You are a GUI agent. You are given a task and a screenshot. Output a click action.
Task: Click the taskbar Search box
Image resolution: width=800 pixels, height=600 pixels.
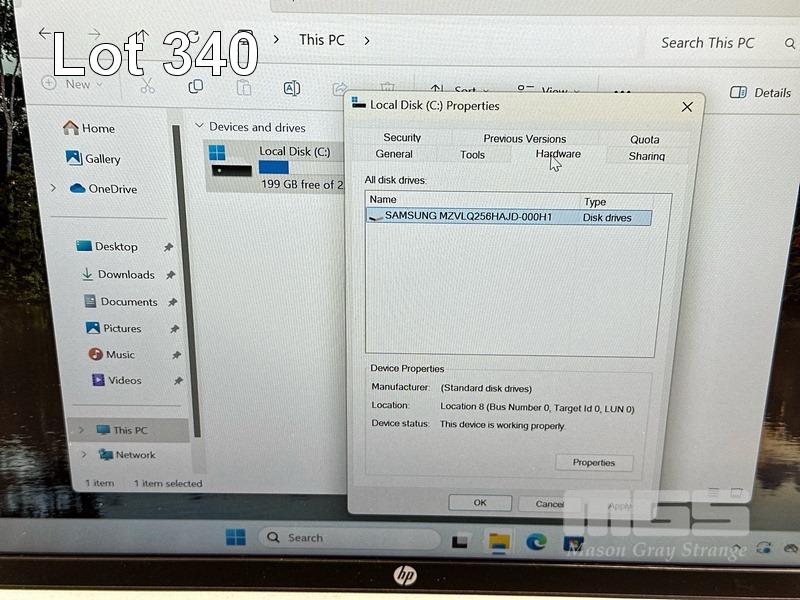tap(350, 538)
